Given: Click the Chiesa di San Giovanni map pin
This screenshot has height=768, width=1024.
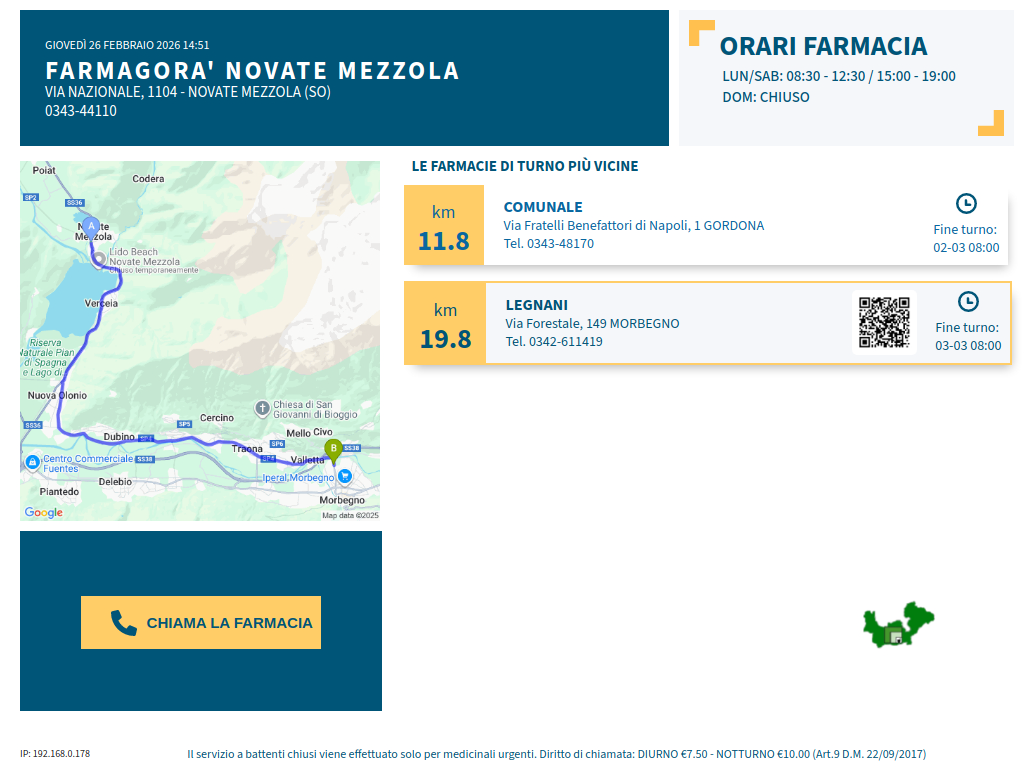Looking at the screenshot, I should coord(262,408).
